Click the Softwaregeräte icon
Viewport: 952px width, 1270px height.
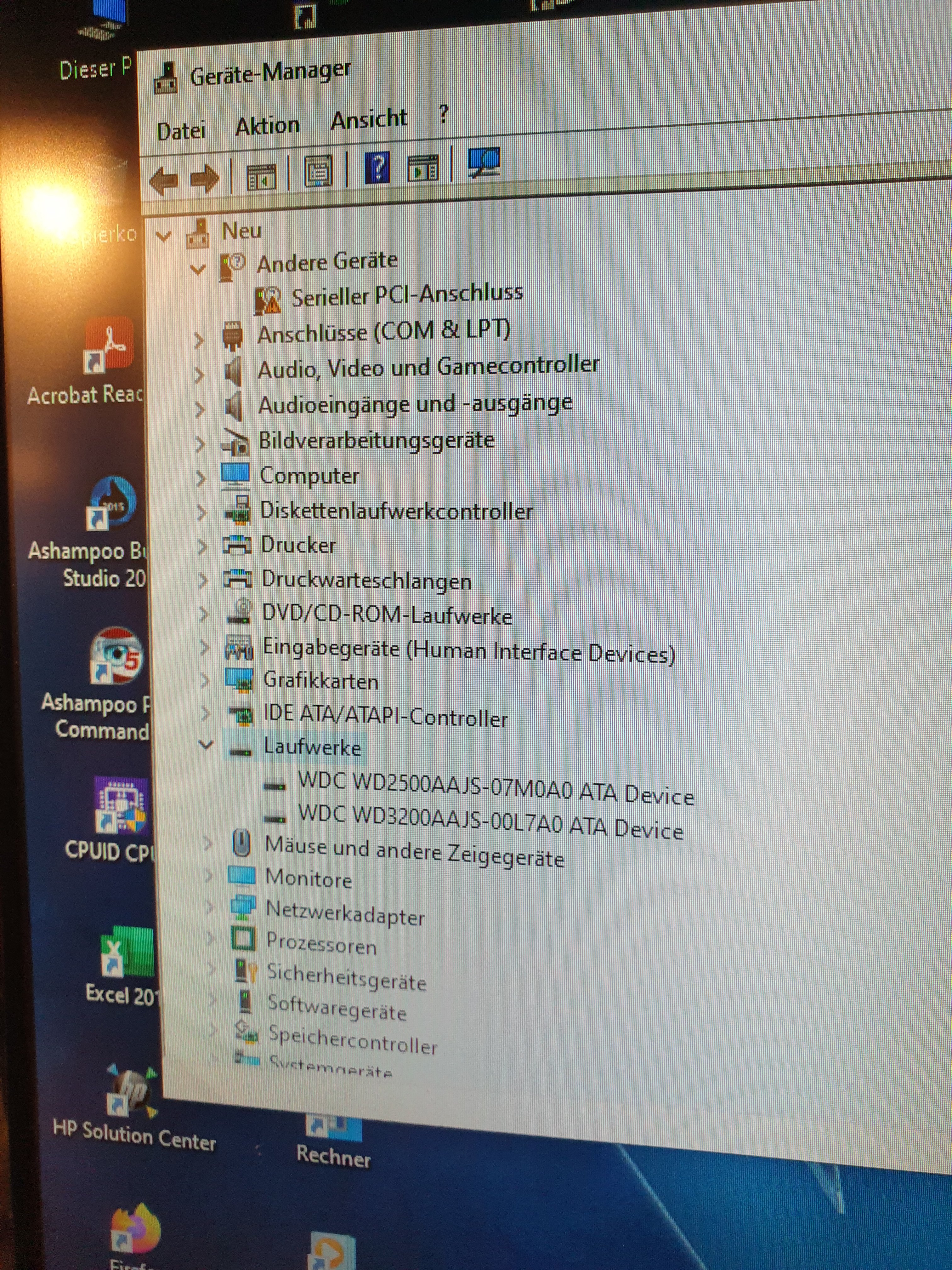tap(246, 1001)
